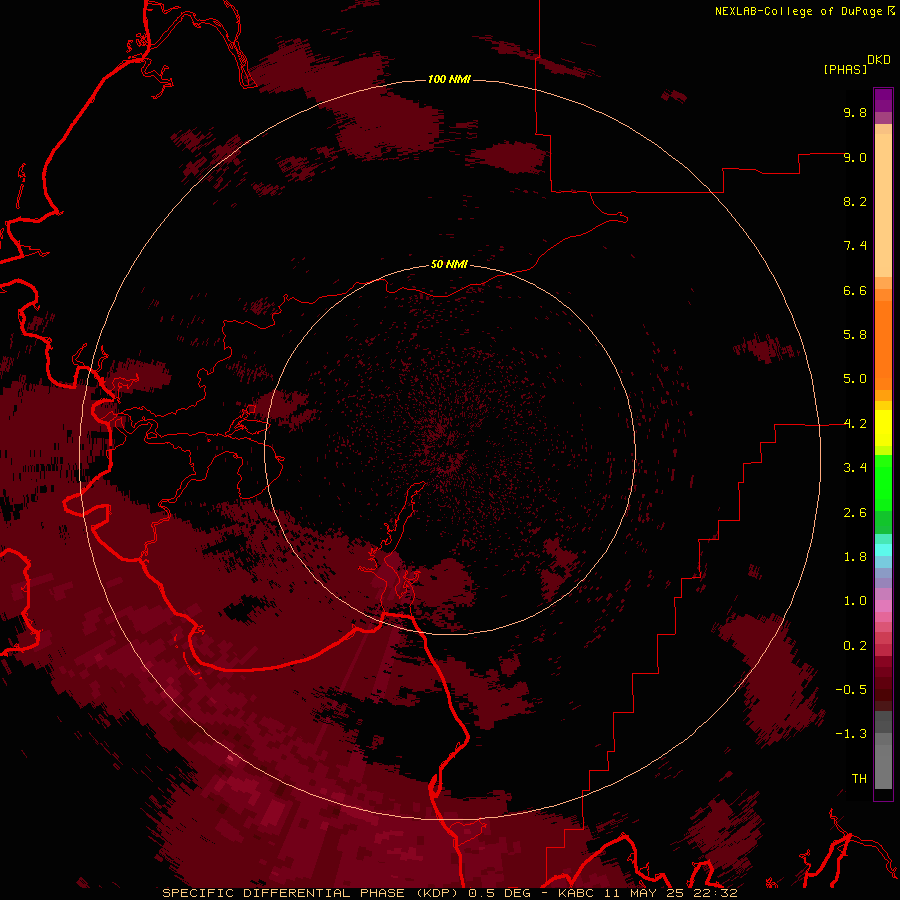Click the 7.4 legend value

(x=855, y=246)
